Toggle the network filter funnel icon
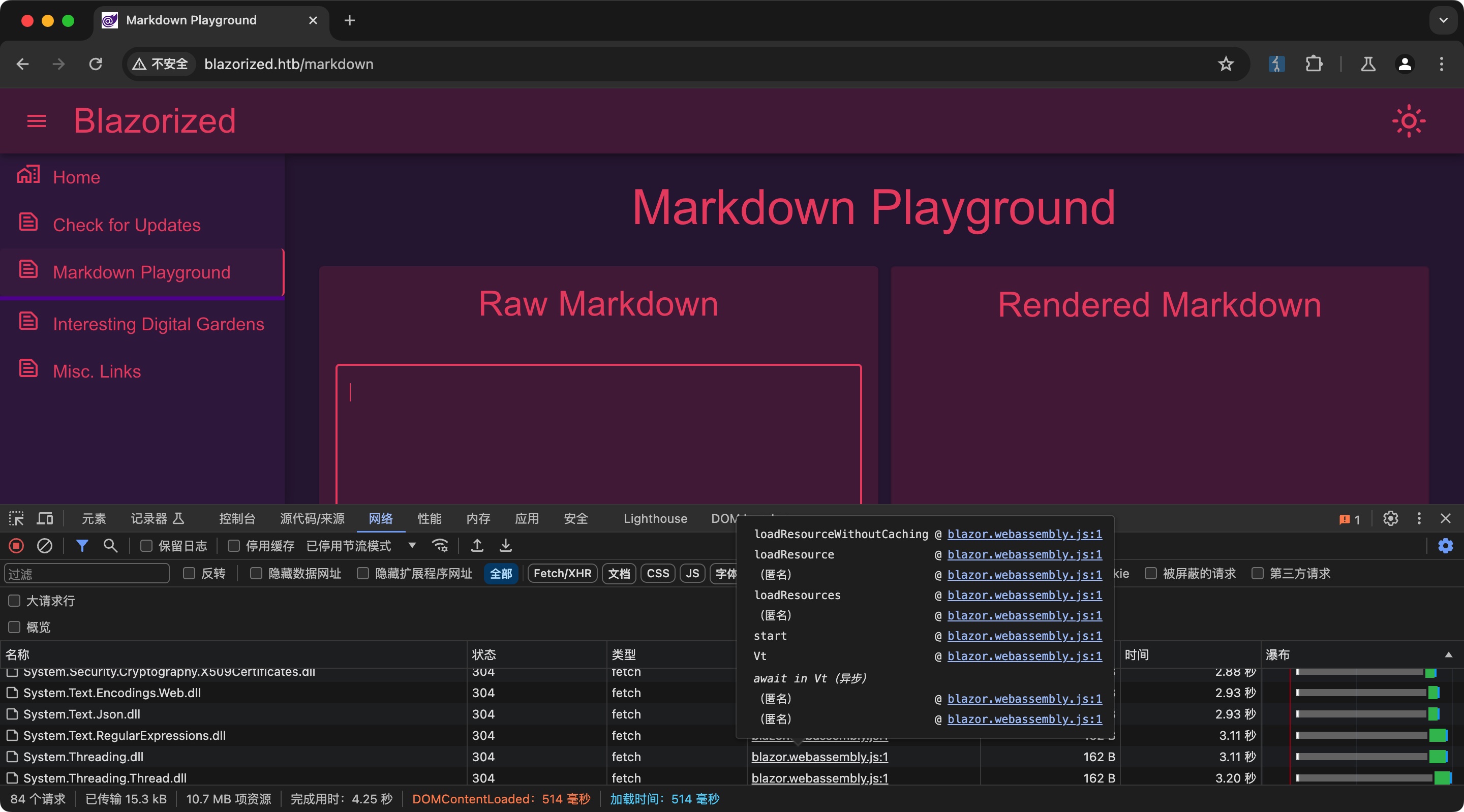The height and width of the screenshot is (812, 1464). tap(82, 546)
